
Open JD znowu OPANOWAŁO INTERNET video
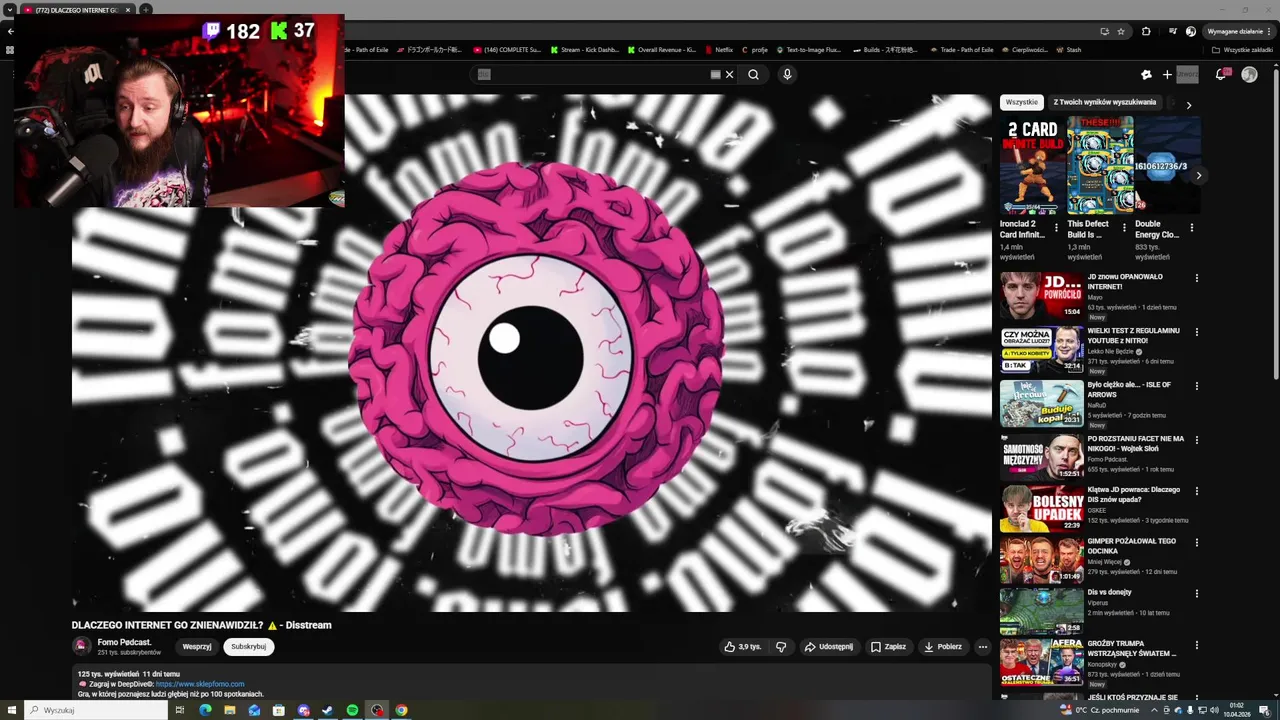pos(1042,295)
